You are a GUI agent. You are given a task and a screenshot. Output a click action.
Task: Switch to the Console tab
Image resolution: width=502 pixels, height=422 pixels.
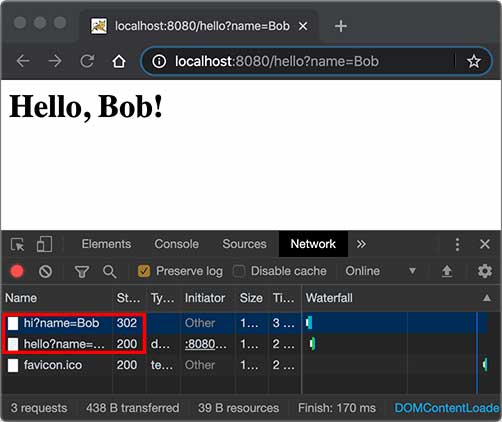[x=176, y=244]
